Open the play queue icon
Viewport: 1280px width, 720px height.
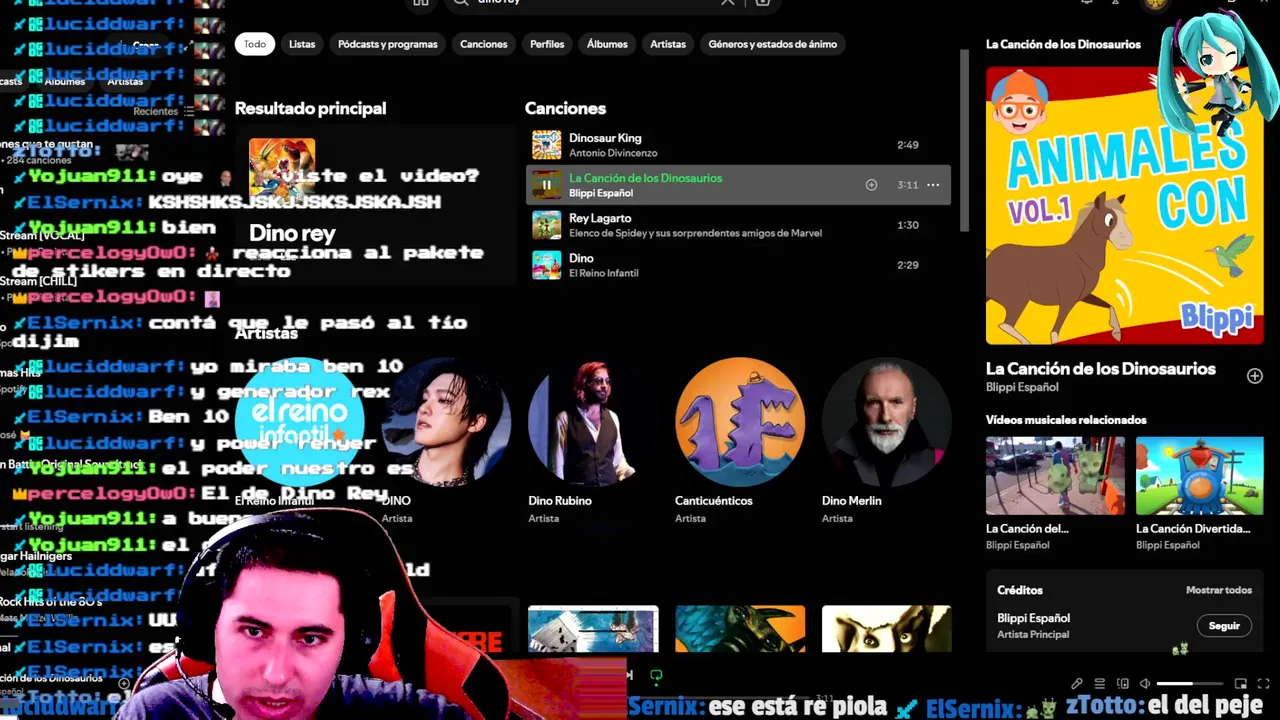(1100, 684)
